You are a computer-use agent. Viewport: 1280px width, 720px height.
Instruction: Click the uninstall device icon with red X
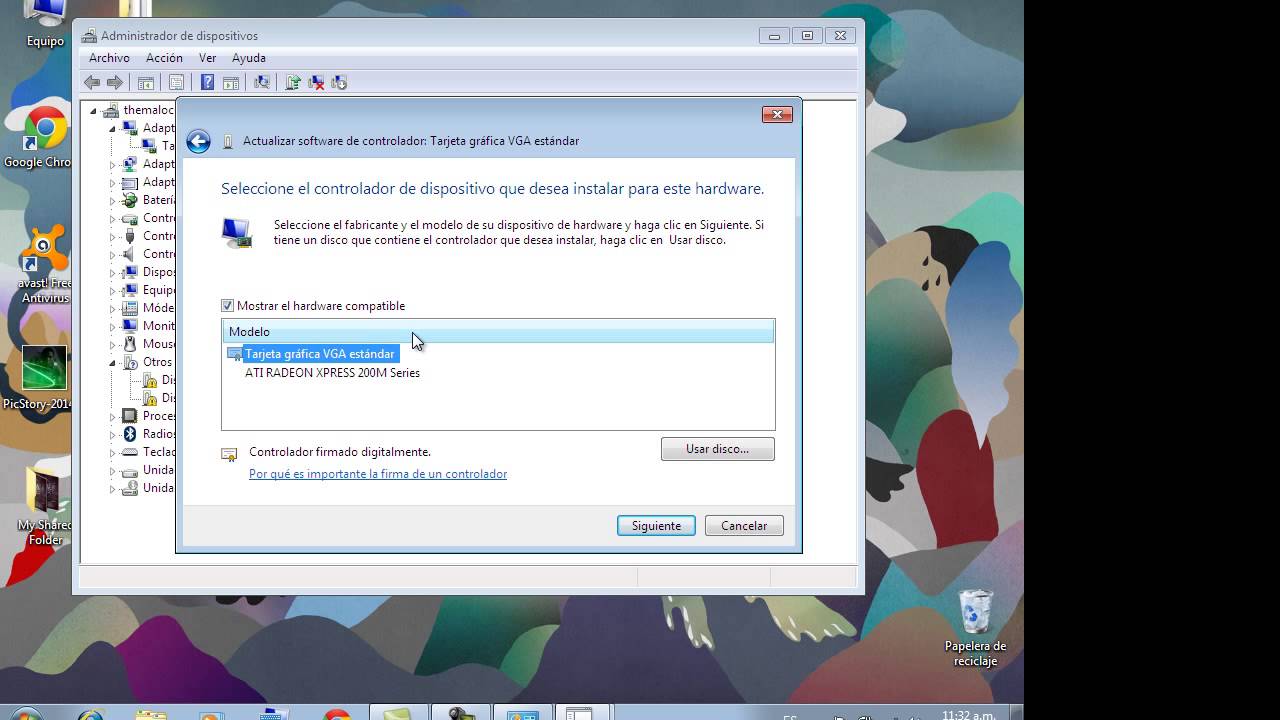[316, 83]
